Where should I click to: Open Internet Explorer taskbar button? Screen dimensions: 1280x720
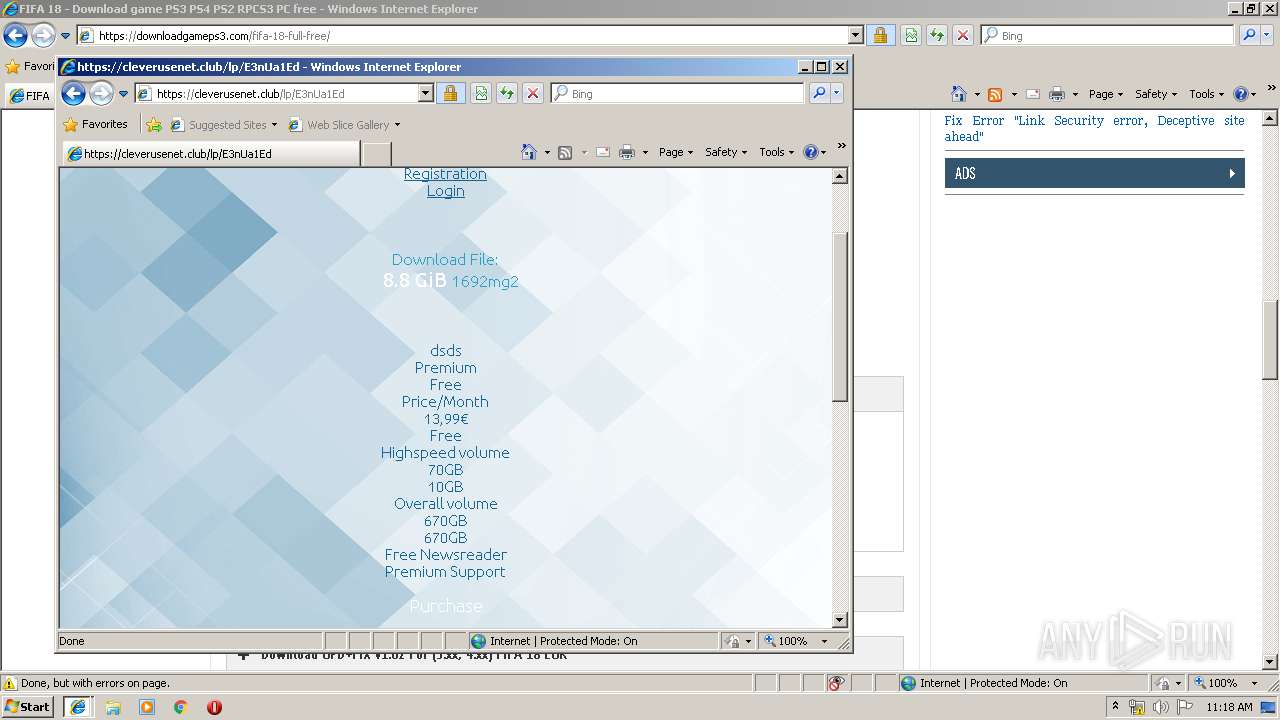78,707
